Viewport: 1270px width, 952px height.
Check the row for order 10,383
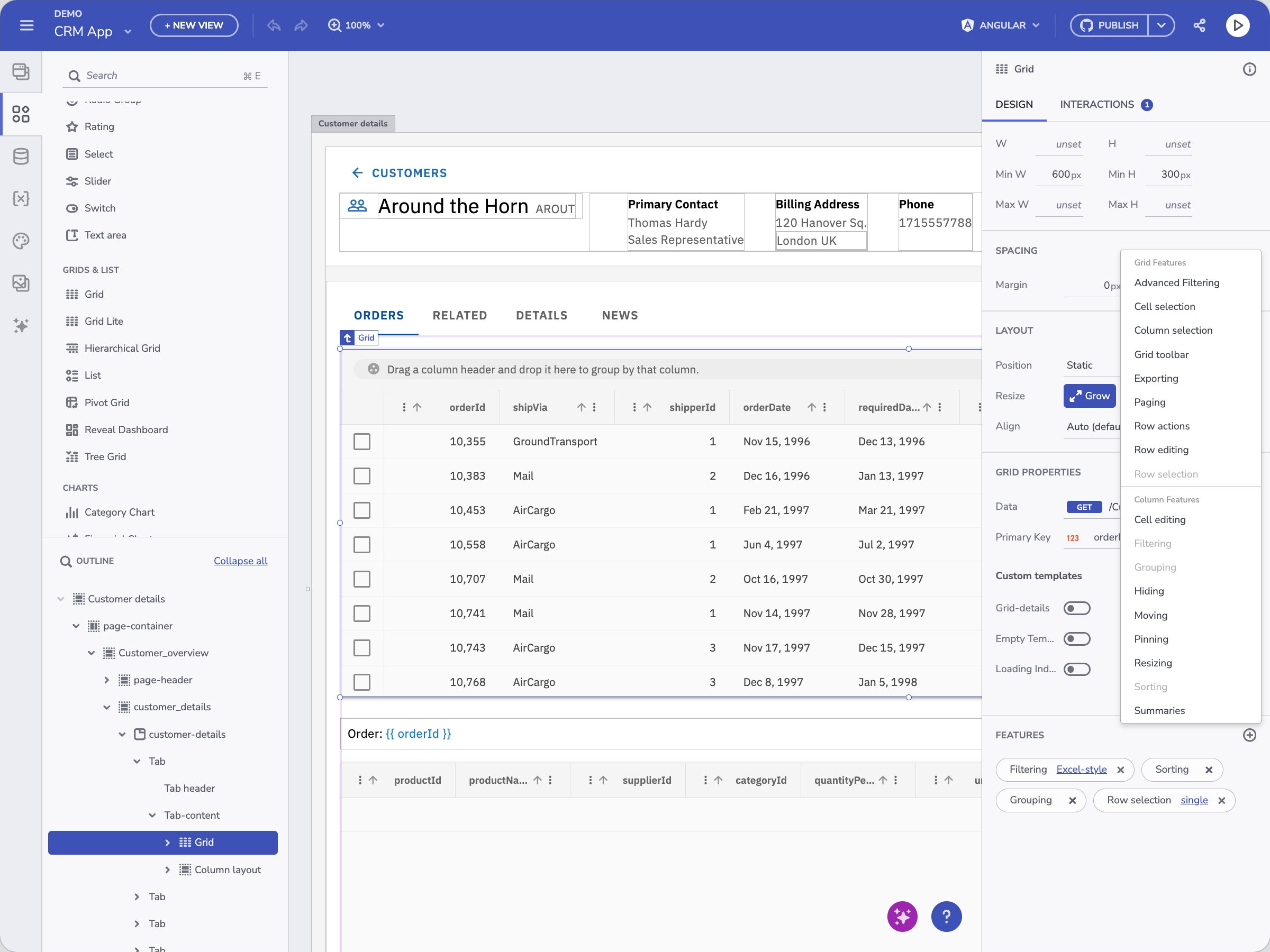[362, 475]
